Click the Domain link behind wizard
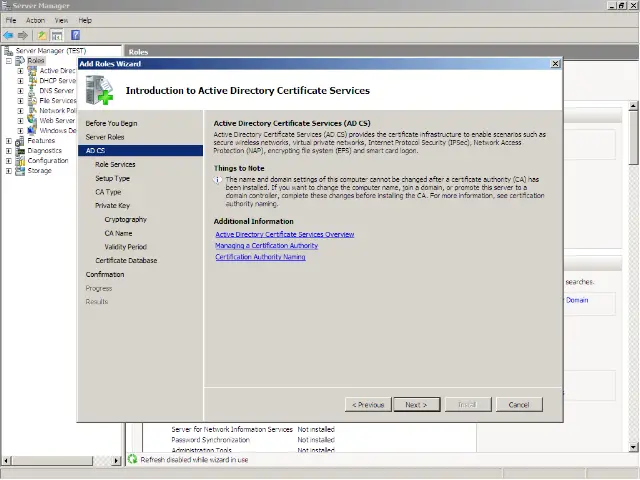The width and height of the screenshot is (640, 480). [x=577, y=300]
